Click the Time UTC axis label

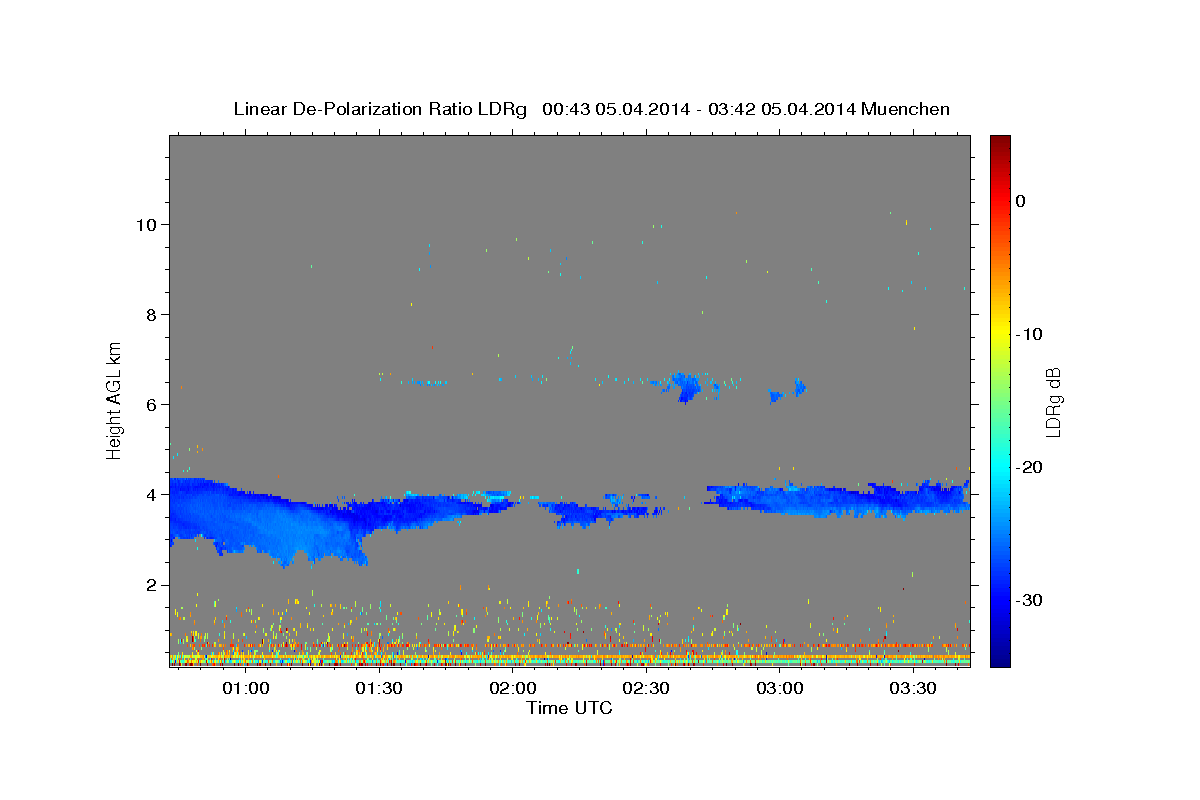point(569,708)
